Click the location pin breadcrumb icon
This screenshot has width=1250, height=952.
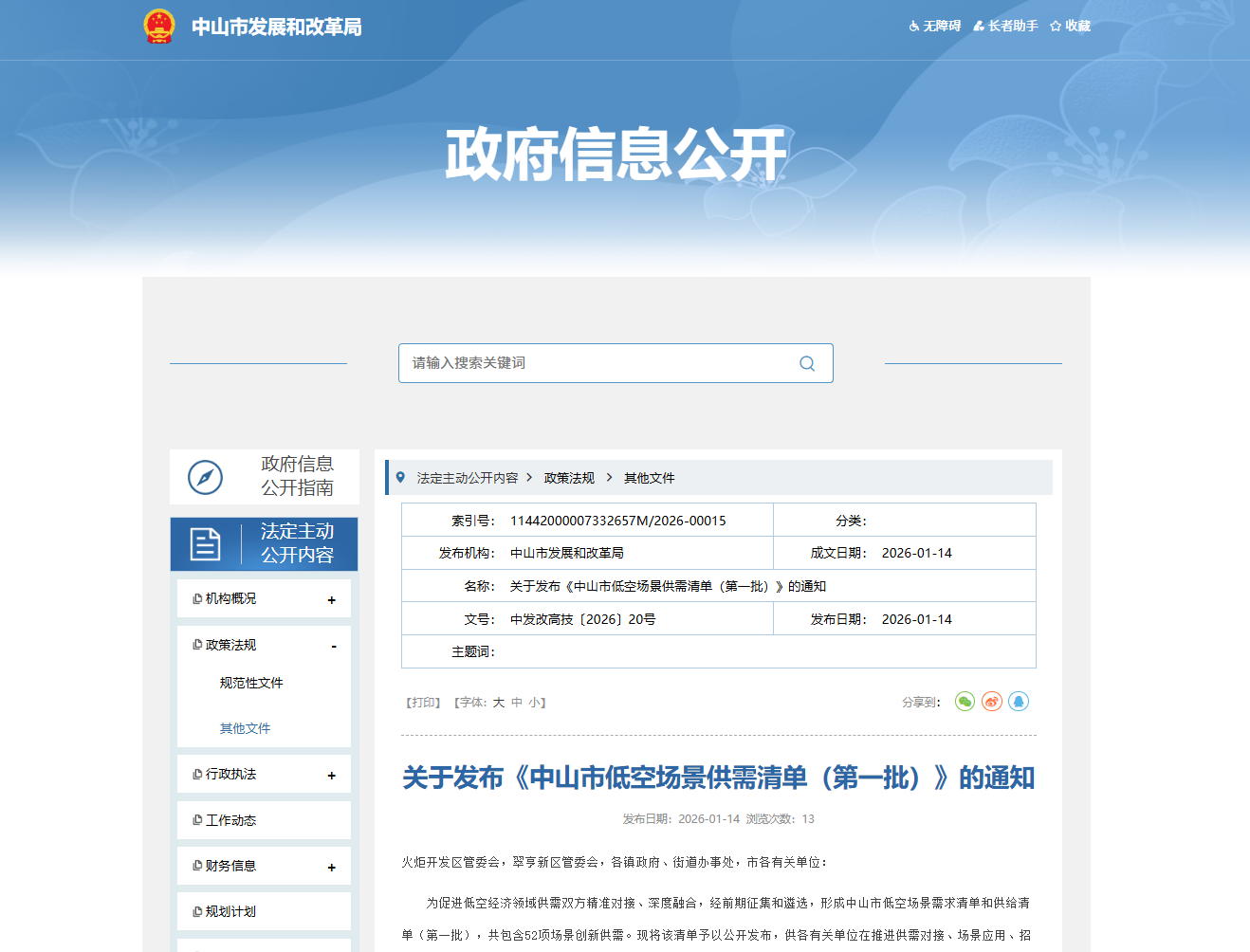tap(400, 478)
